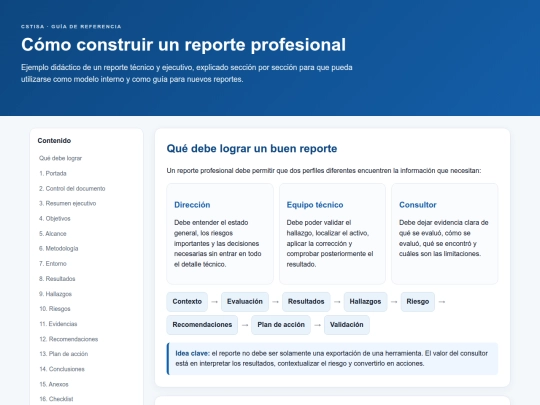Viewport: 540px width, 405px height.
Task: Go to '8. Resultados' in contents
Action: 57,279
